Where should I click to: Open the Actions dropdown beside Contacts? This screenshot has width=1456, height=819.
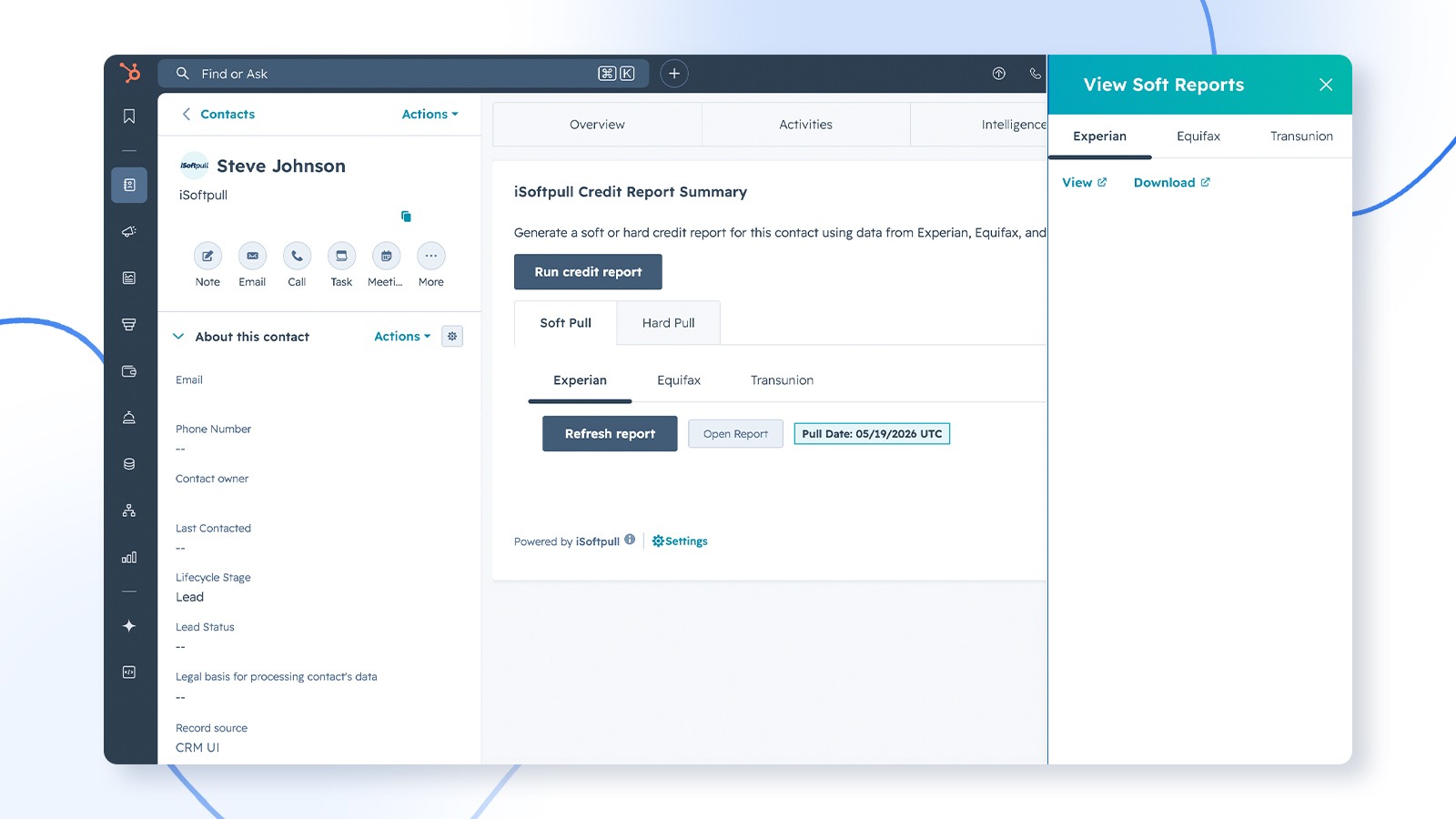coord(430,115)
